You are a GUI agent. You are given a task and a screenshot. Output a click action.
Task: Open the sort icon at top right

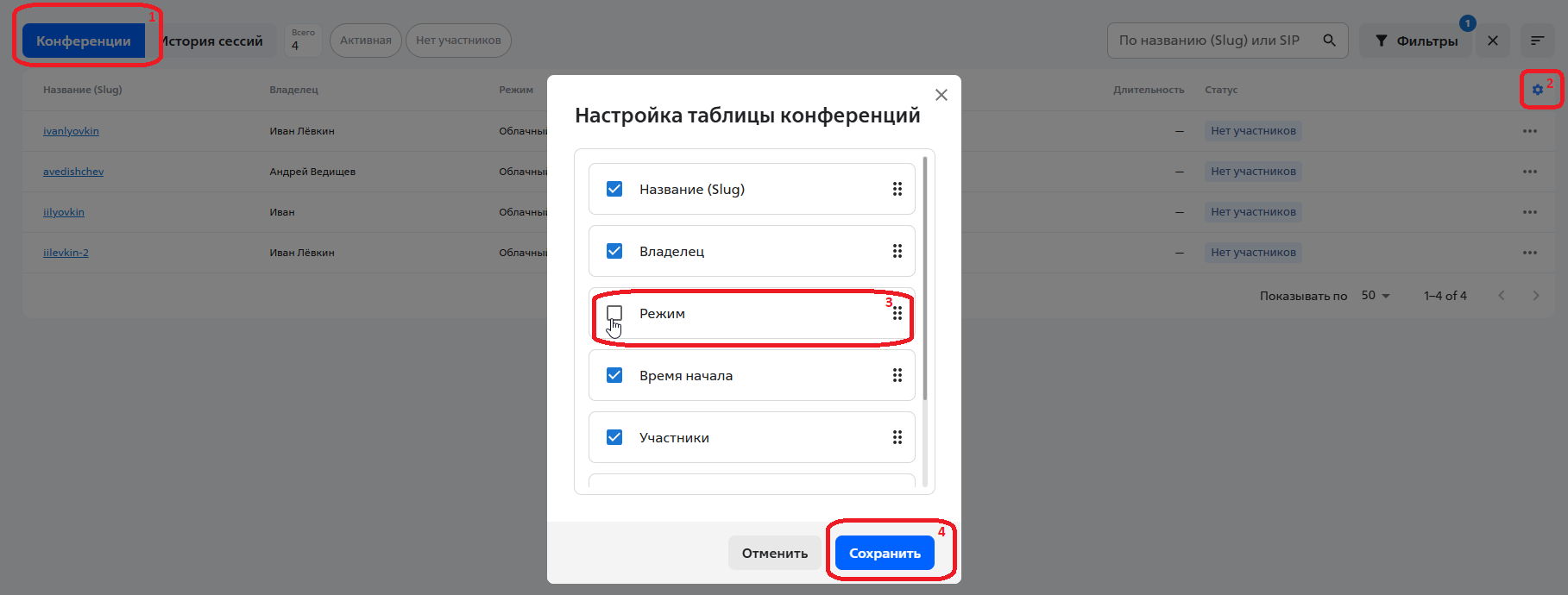(1537, 41)
